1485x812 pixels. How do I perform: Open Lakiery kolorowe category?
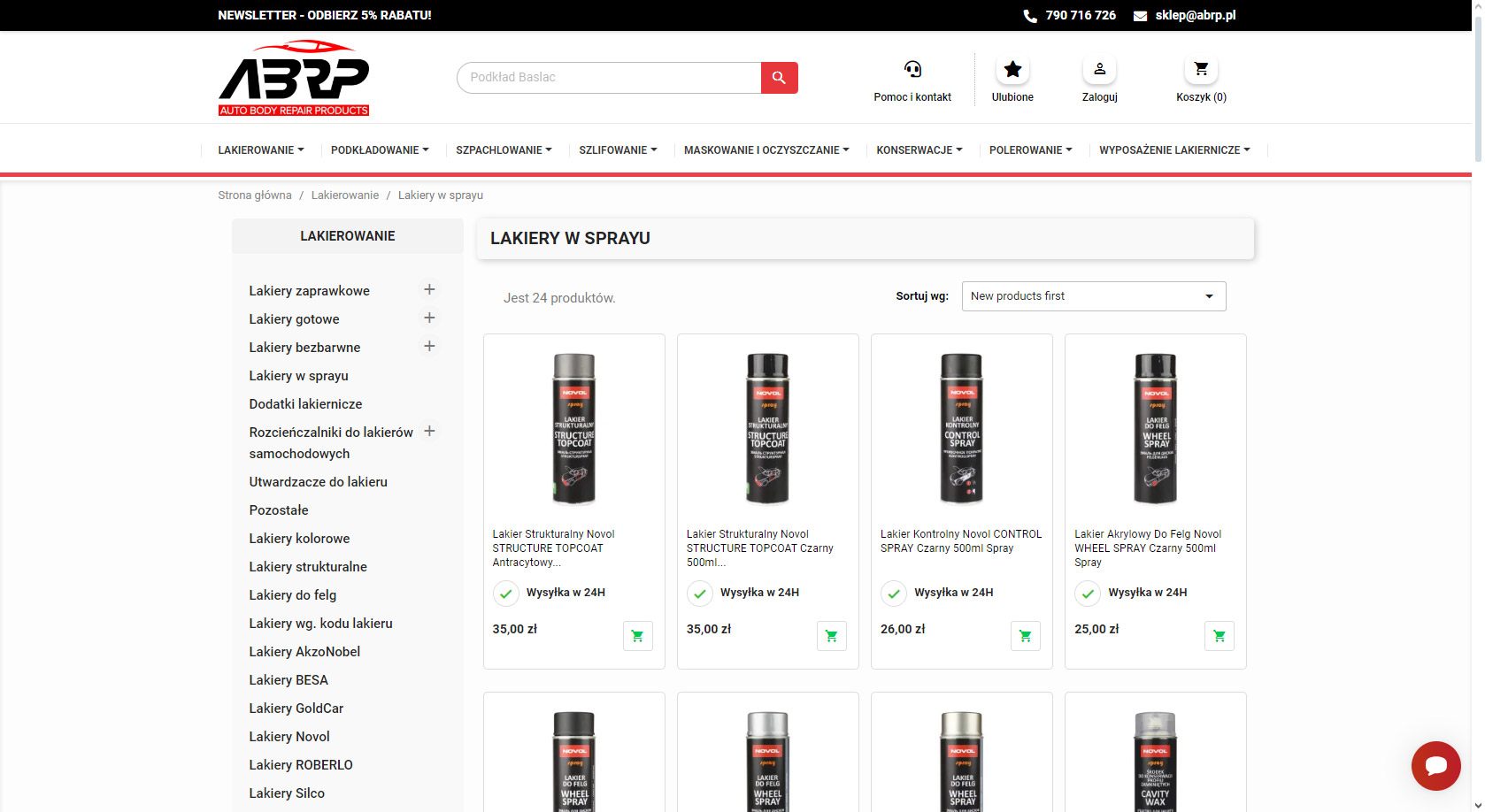[x=300, y=539]
